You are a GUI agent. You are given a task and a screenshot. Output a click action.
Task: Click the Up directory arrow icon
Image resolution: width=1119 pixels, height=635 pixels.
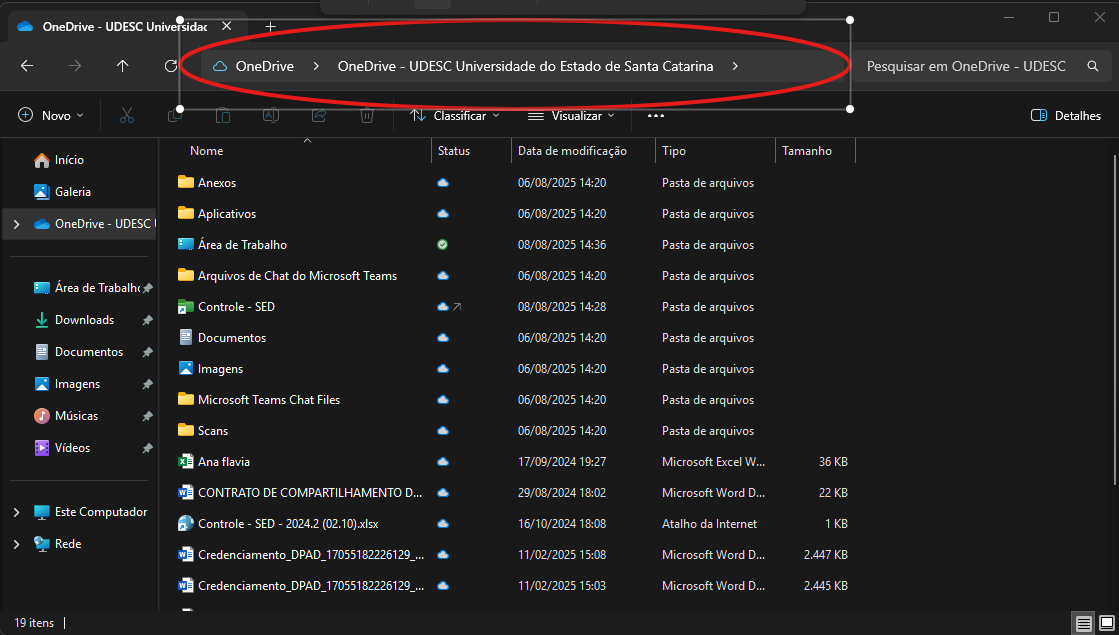122,66
